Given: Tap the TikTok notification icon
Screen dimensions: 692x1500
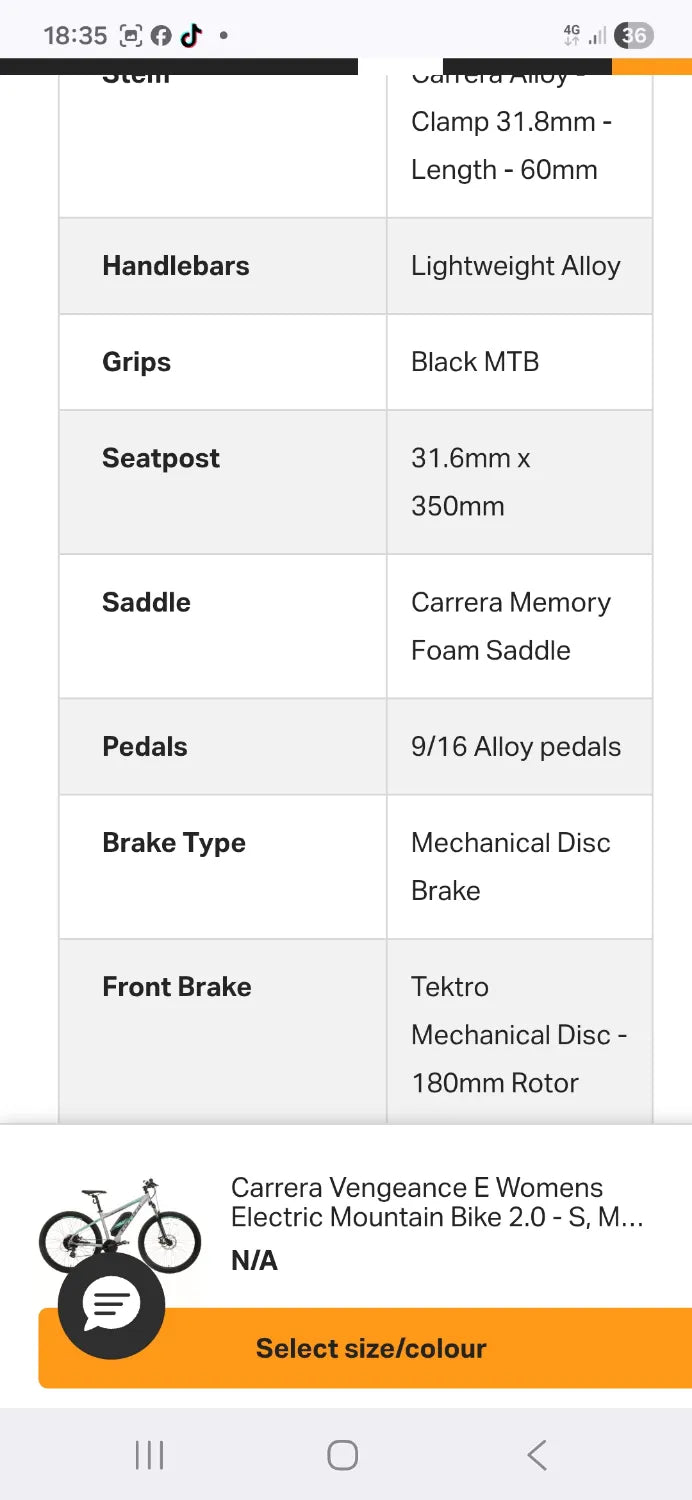Looking at the screenshot, I should tap(191, 36).
